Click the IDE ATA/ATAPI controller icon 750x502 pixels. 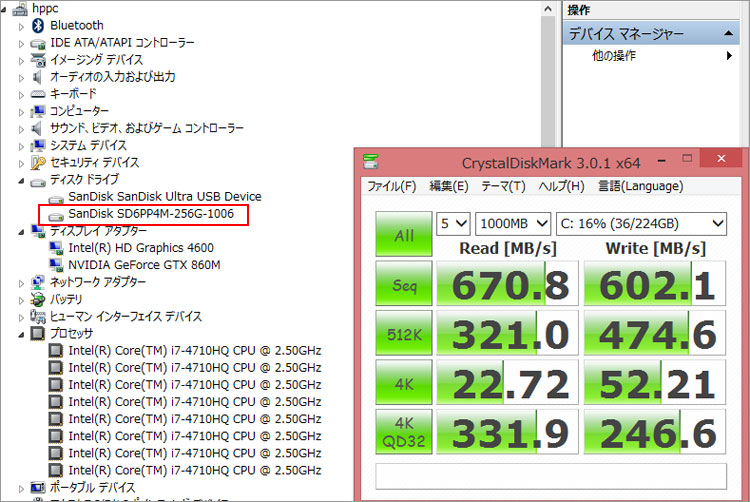coord(38,44)
